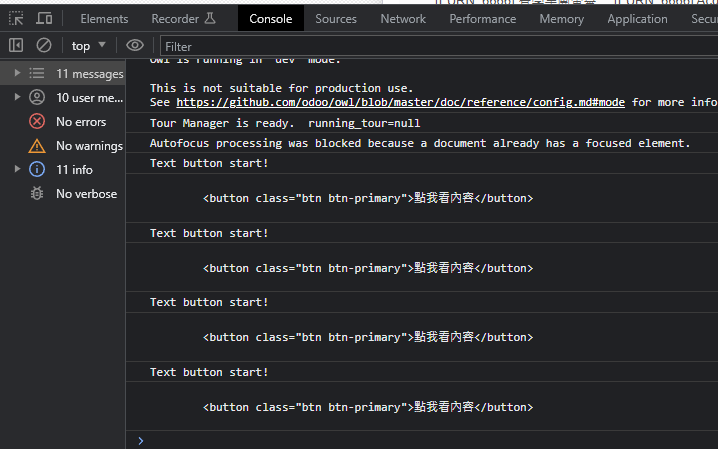Click the No verbose bug icon
Viewport: 718px width, 449px height.
coord(37,194)
